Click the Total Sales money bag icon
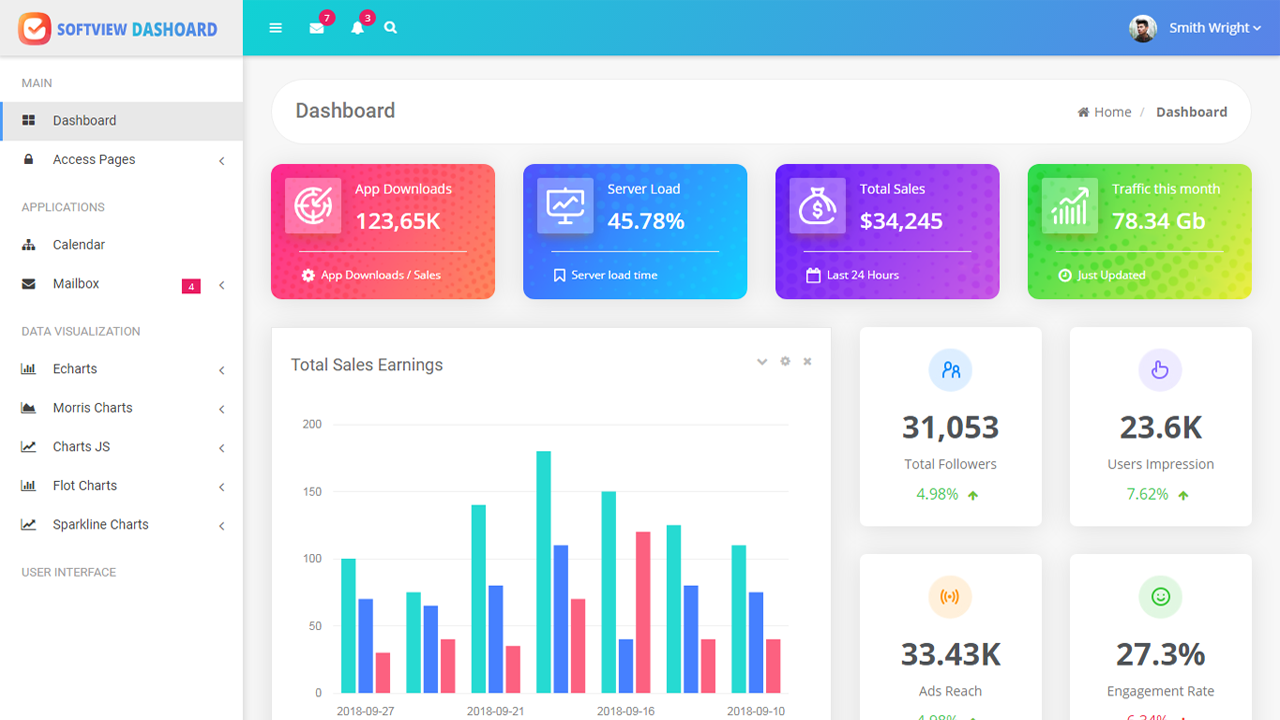 pyautogui.click(x=817, y=206)
